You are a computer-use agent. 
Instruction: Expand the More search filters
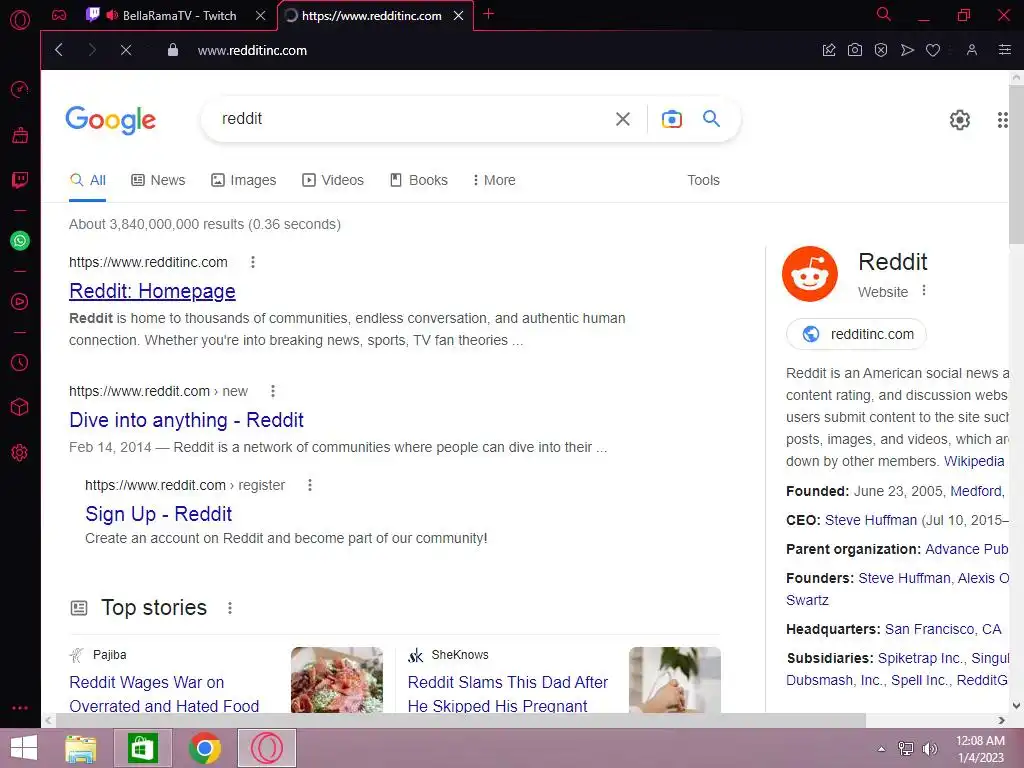click(494, 180)
